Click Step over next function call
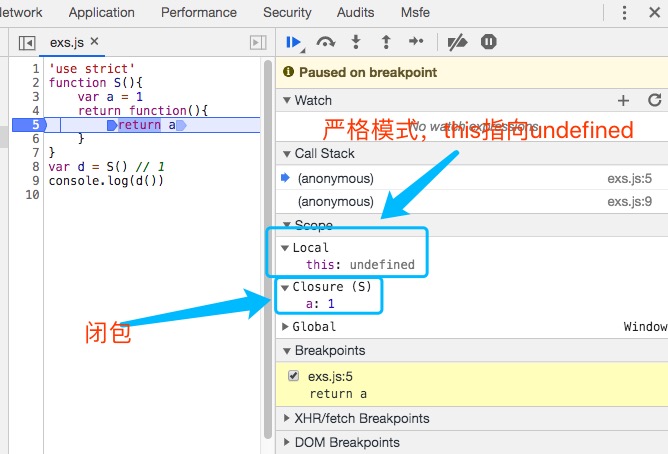Image resolution: width=668 pixels, height=454 pixels. tap(325, 42)
